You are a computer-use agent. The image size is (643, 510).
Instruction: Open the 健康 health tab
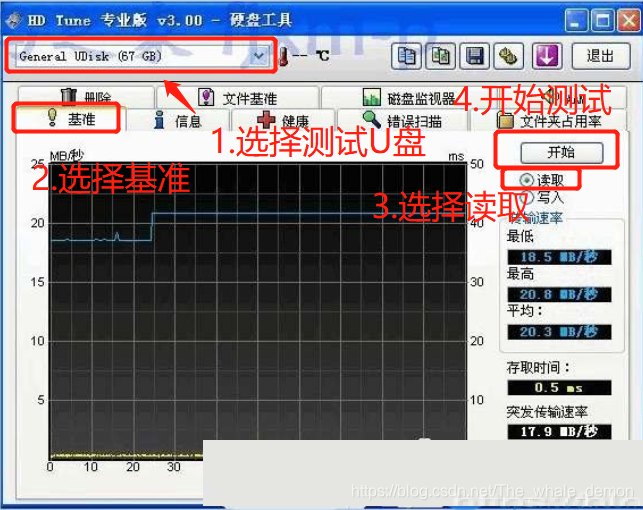tap(284, 121)
